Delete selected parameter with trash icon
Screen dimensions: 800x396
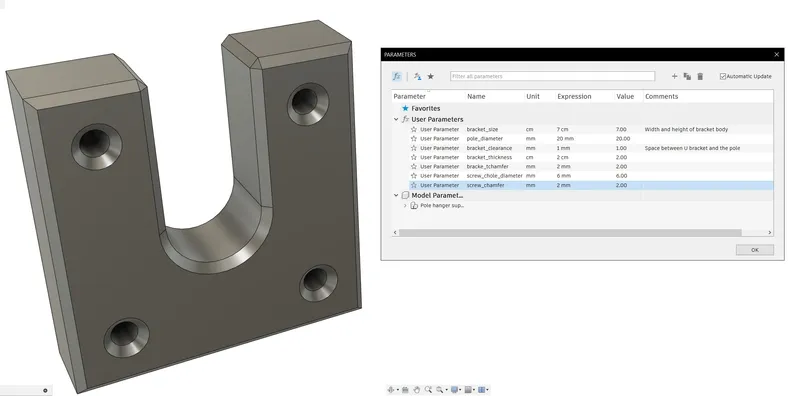tap(700, 77)
